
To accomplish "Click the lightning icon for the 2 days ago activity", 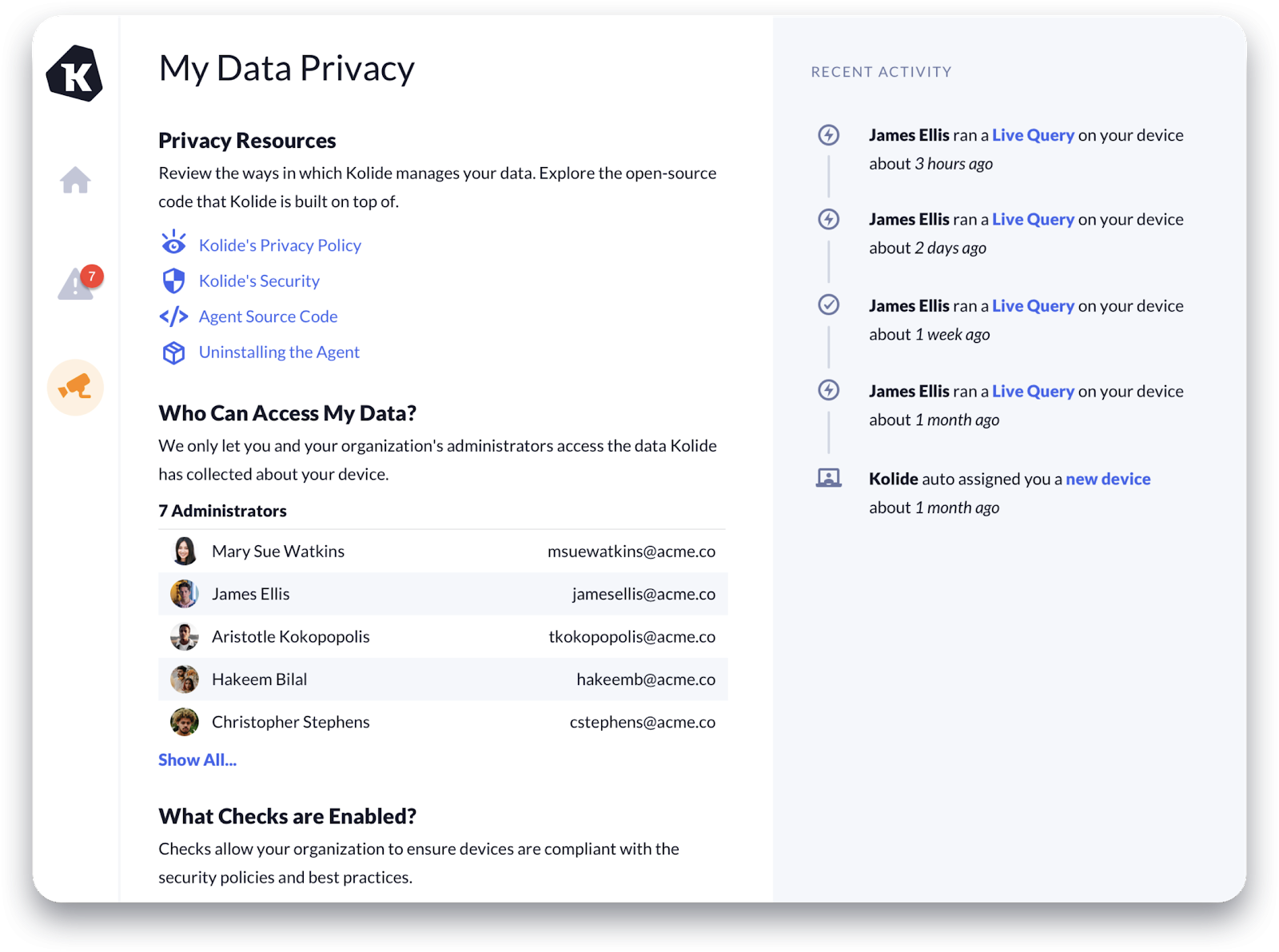I will tap(829, 219).
